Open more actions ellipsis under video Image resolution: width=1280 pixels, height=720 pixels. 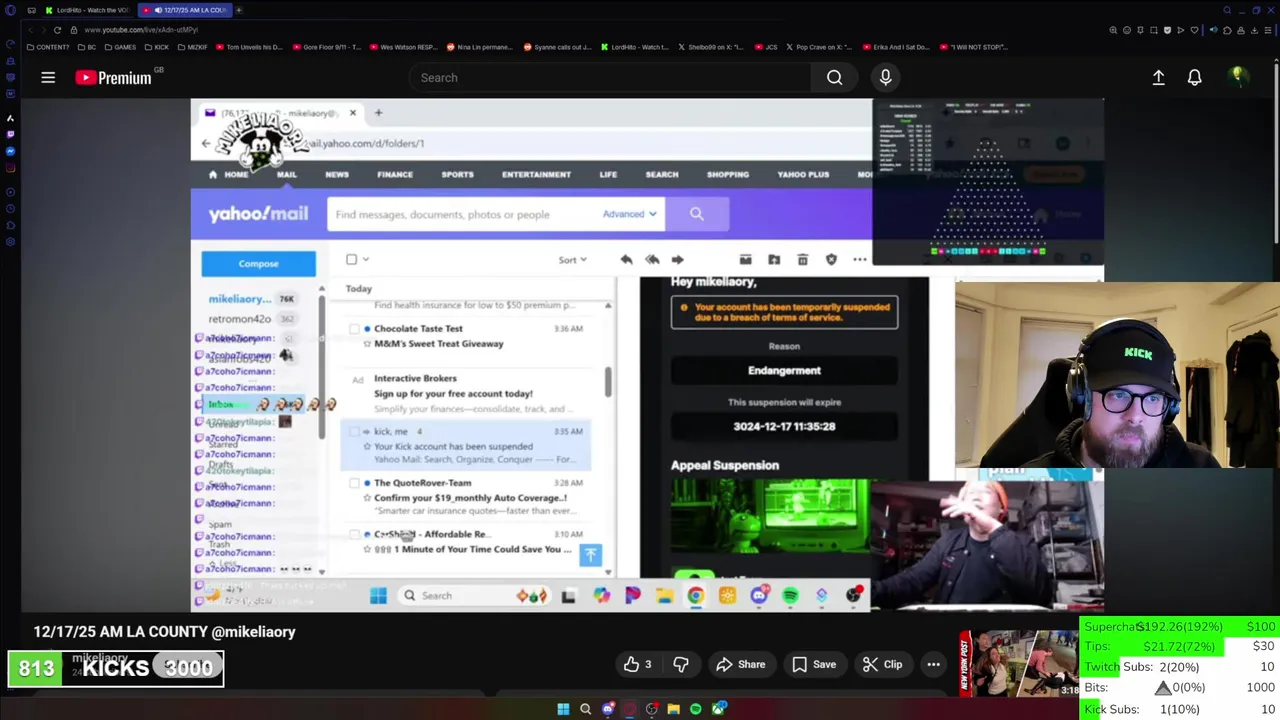[x=933, y=664]
